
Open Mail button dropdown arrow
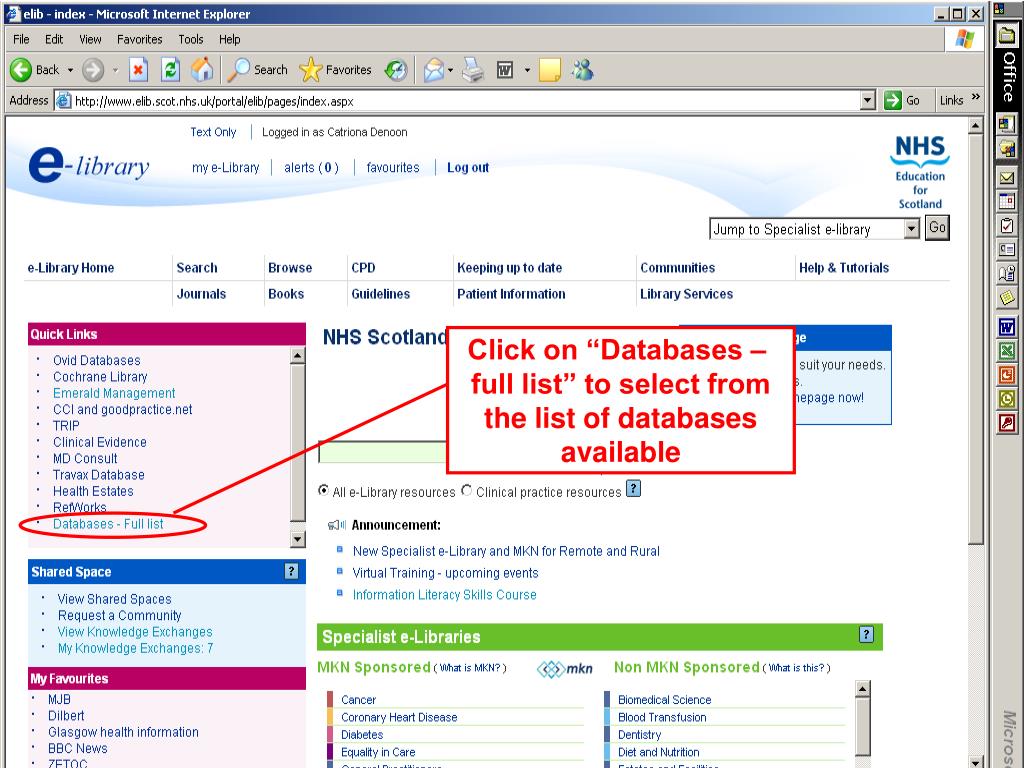450,70
